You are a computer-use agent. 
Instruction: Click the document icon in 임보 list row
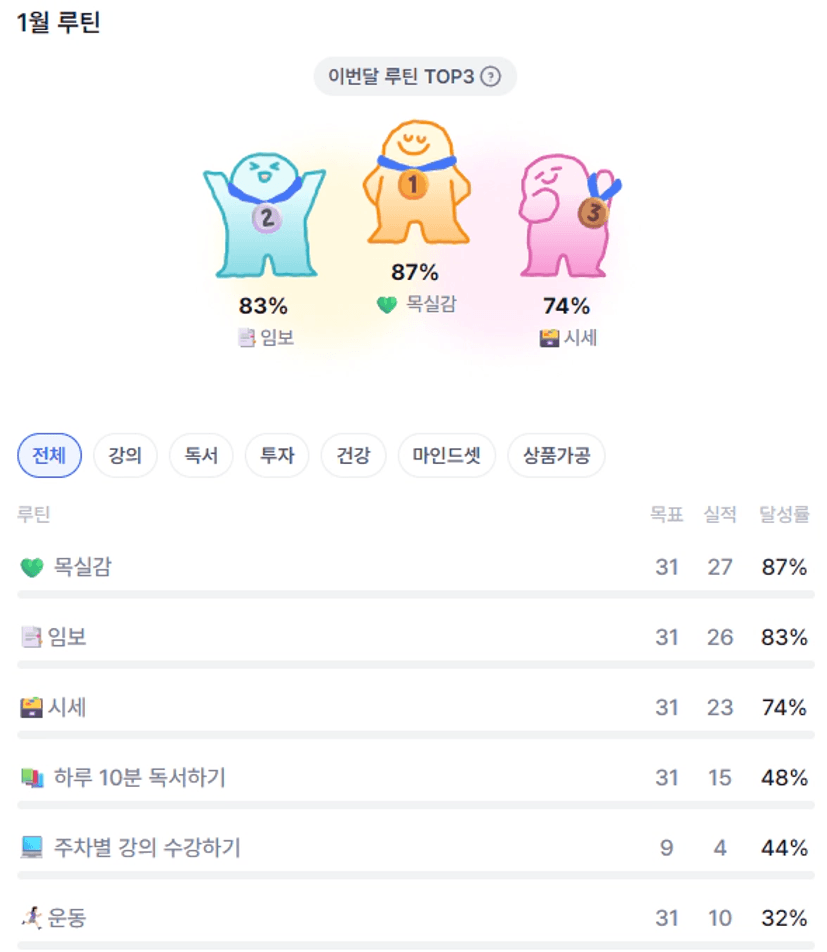(31, 637)
